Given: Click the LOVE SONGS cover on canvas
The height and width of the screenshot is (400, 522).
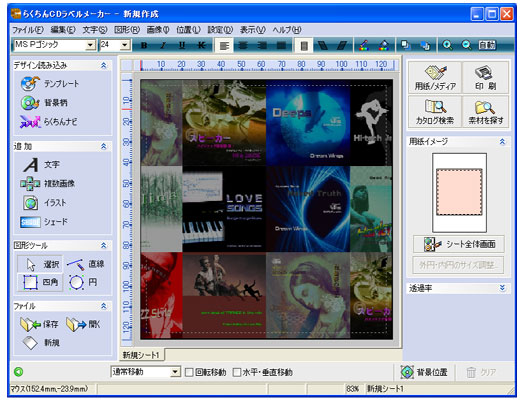Looking at the screenshot, I should (224, 209).
